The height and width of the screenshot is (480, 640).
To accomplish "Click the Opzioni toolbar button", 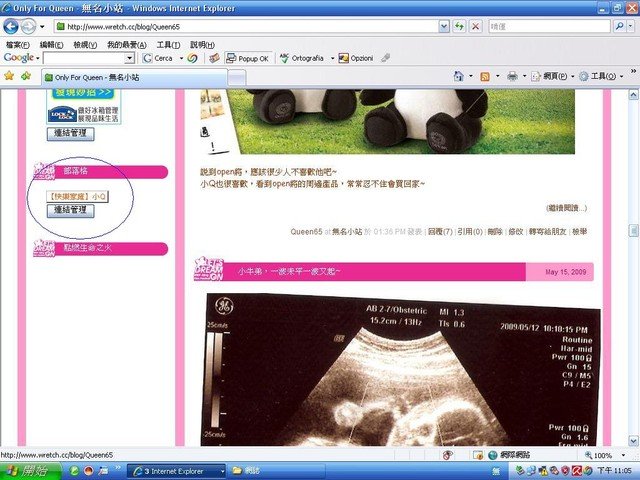I will [356, 58].
